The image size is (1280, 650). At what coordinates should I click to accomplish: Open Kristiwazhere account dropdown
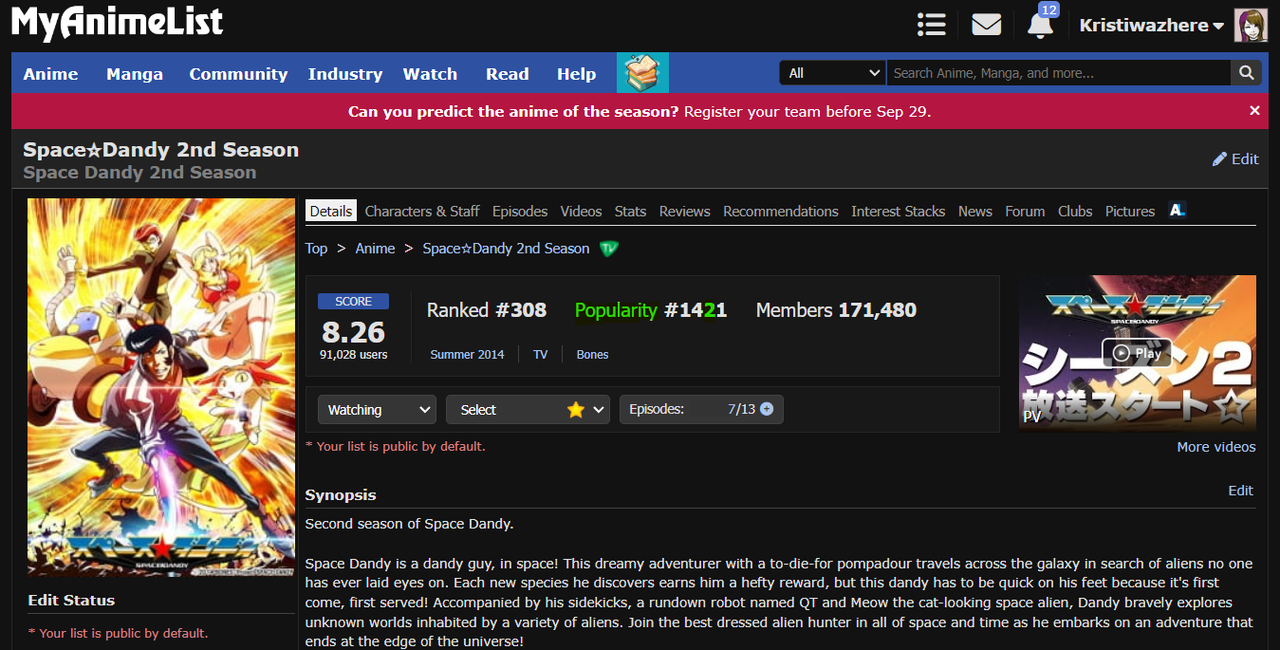click(x=1151, y=26)
